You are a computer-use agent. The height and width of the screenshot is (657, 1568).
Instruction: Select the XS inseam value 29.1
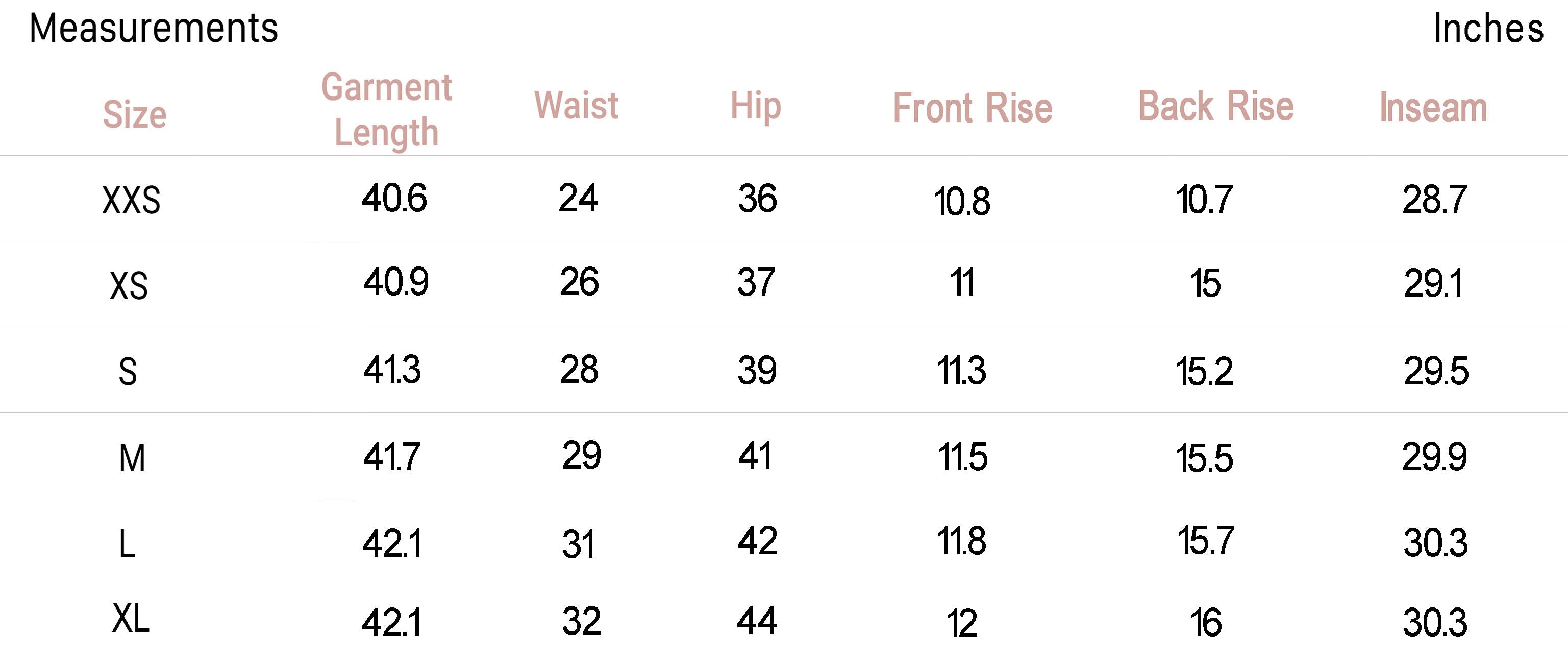1433,283
